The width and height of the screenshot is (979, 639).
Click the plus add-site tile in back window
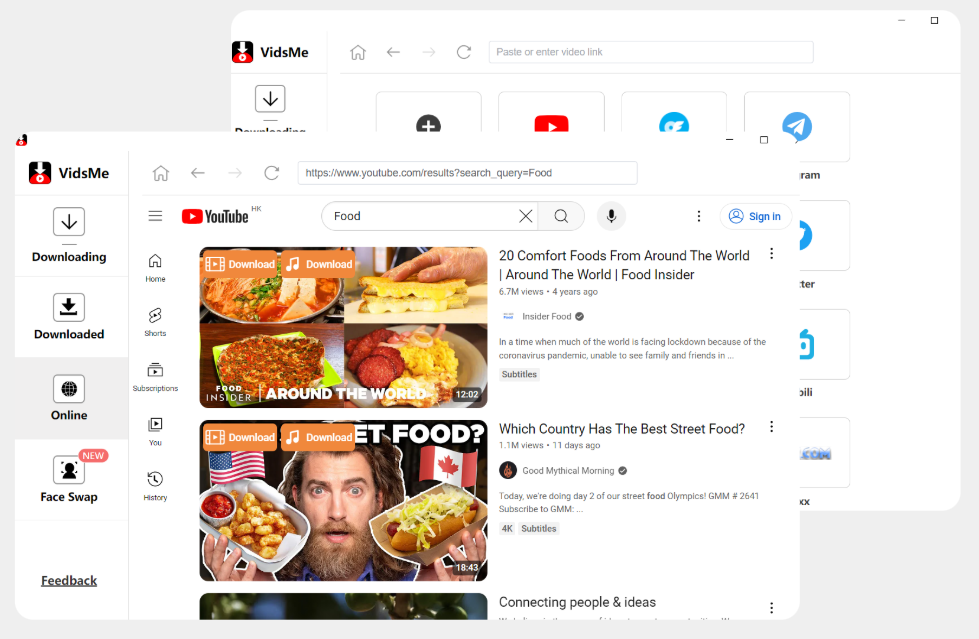pos(429,112)
